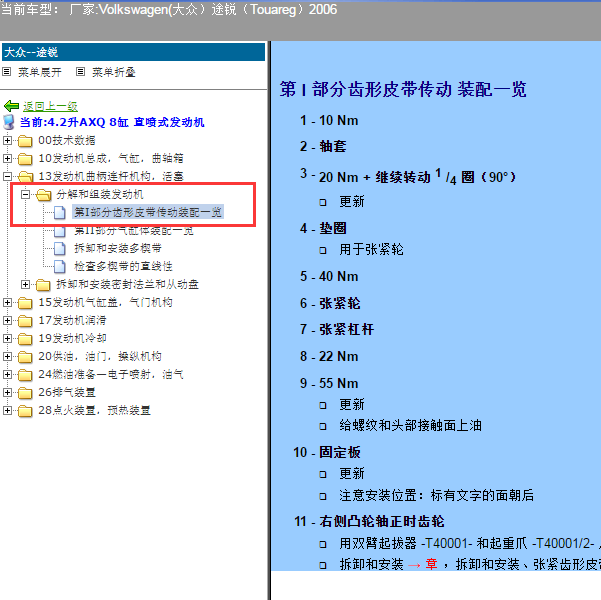601x600 pixels.
Task: Expand the 15发动机气缸盖 node
Action: tap(7, 302)
